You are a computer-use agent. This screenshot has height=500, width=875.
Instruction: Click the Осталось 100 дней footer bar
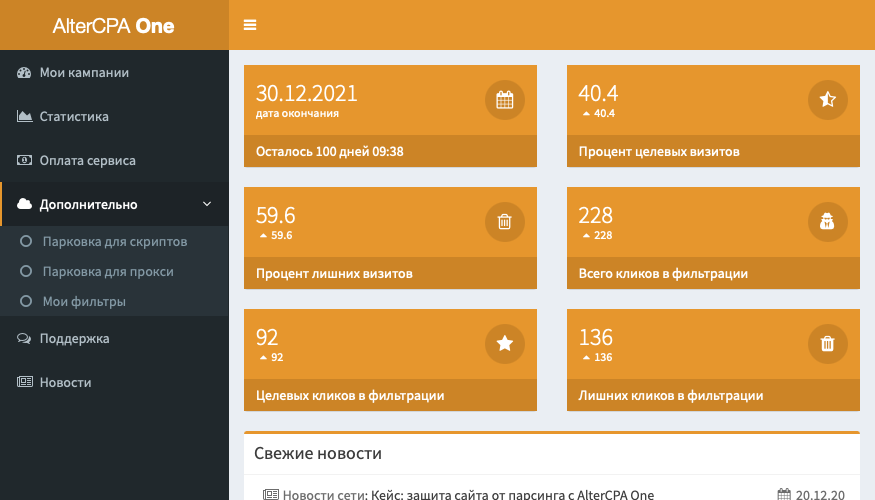390,152
